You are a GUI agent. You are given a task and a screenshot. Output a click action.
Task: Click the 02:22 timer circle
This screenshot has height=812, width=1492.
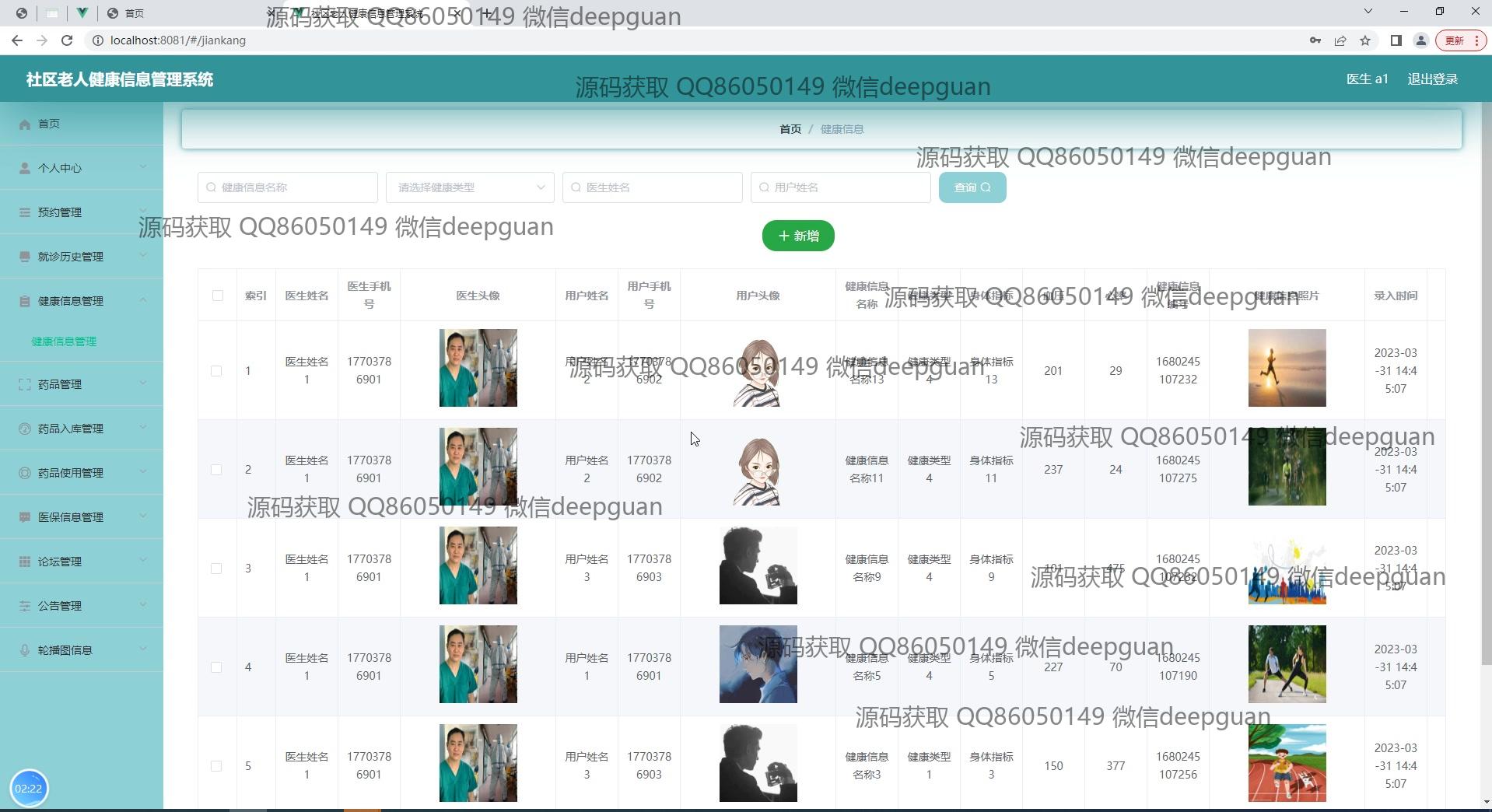30,788
